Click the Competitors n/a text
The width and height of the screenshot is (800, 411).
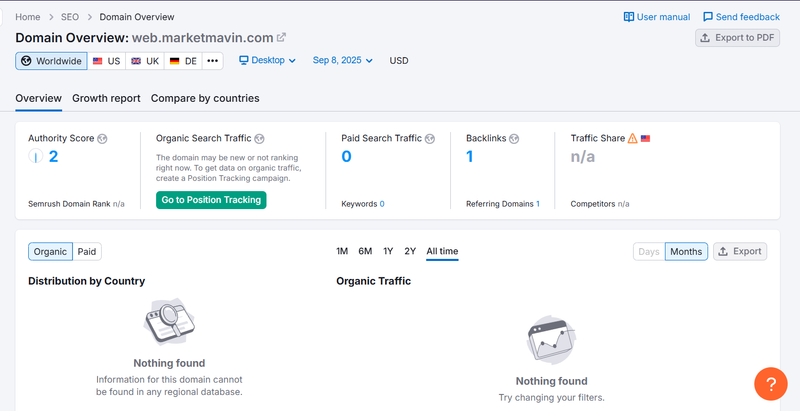click(x=600, y=204)
